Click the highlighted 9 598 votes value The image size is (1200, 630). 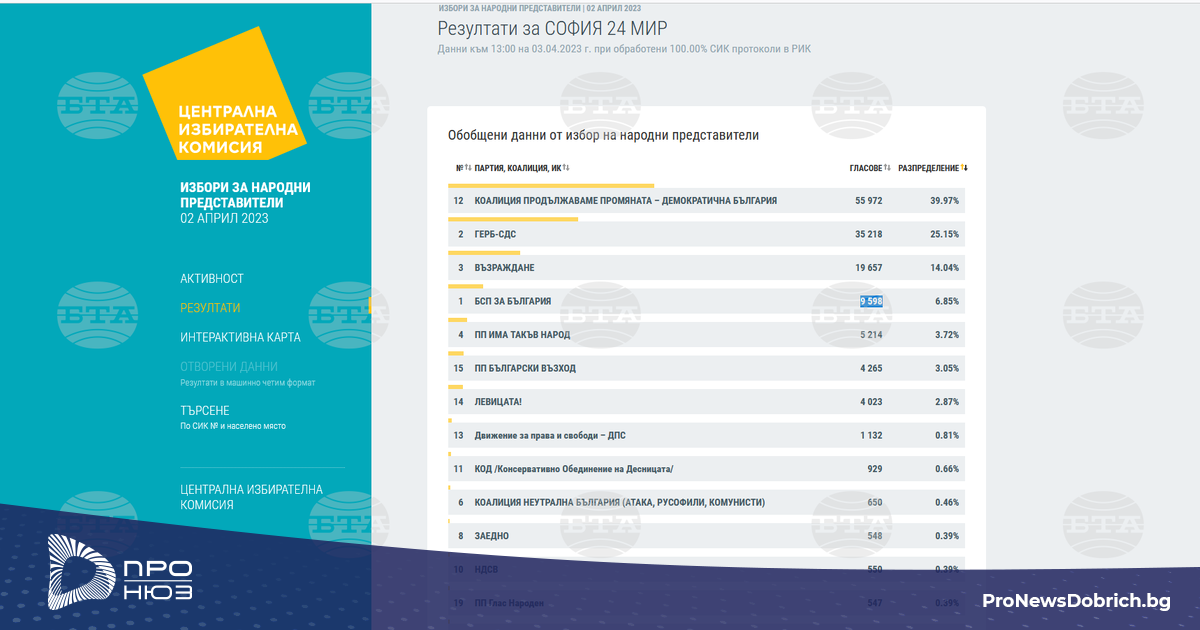coord(870,301)
